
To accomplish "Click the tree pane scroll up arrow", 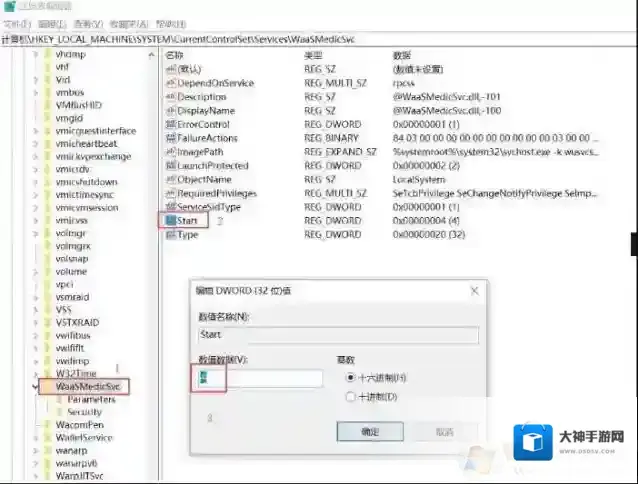I will tap(151, 55).
